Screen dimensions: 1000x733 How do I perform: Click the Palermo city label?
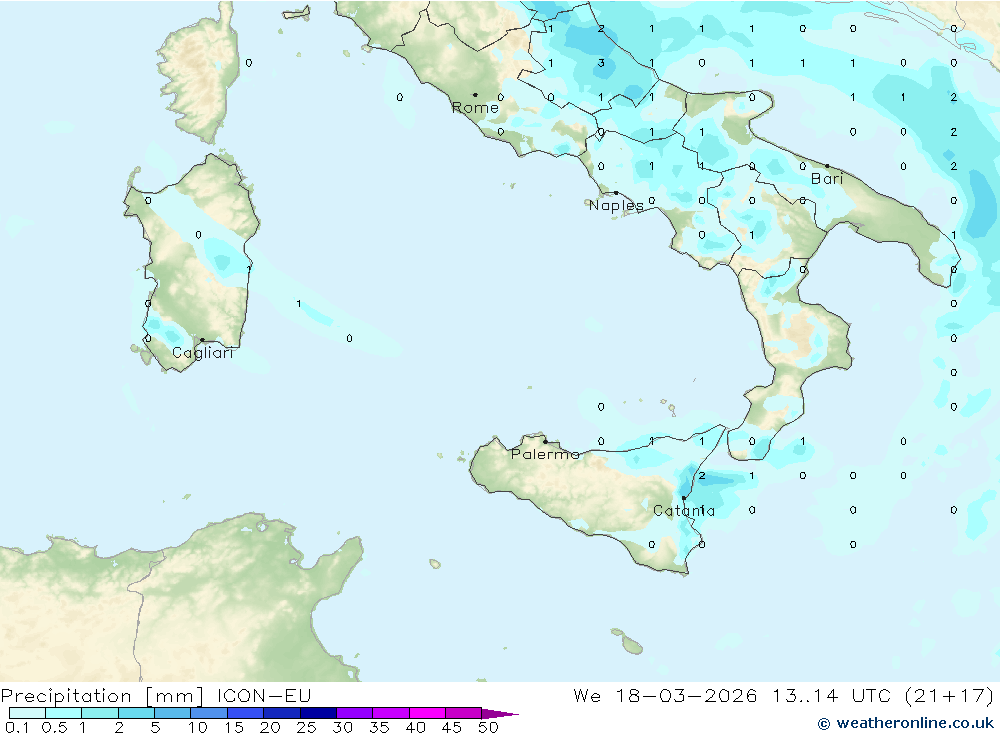click(x=545, y=454)
